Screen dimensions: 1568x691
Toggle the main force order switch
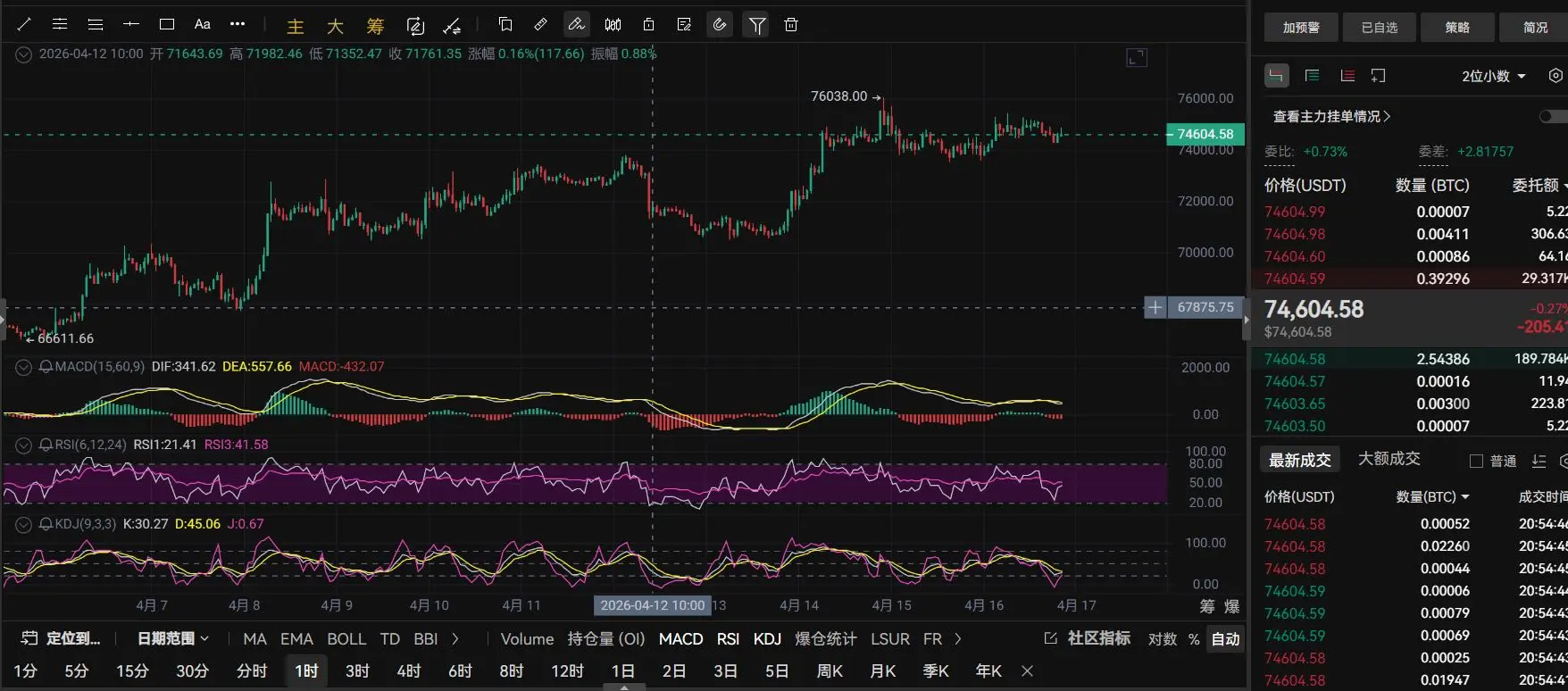(1552, 117)
